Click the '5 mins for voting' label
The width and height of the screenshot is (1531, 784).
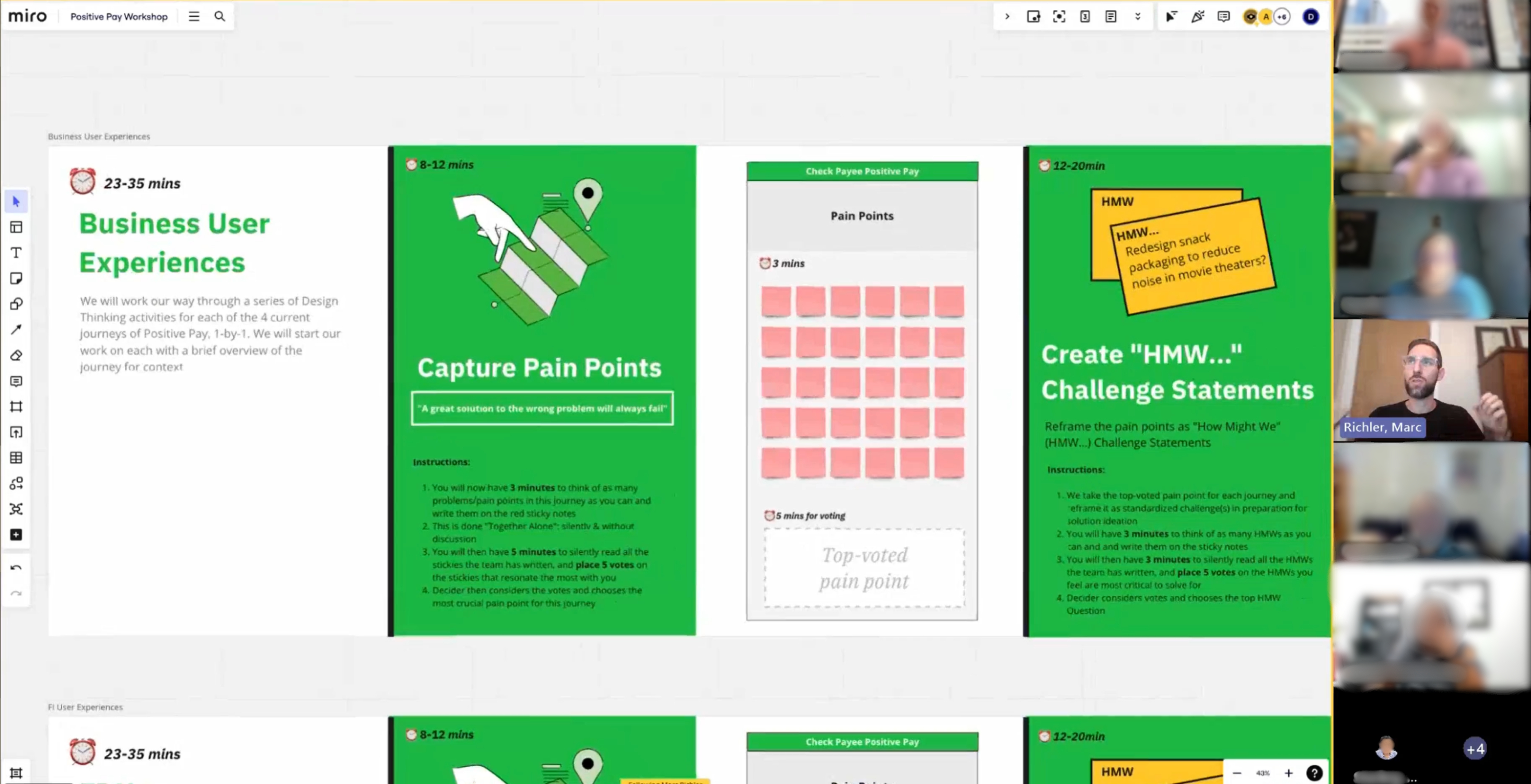(810, 516)
